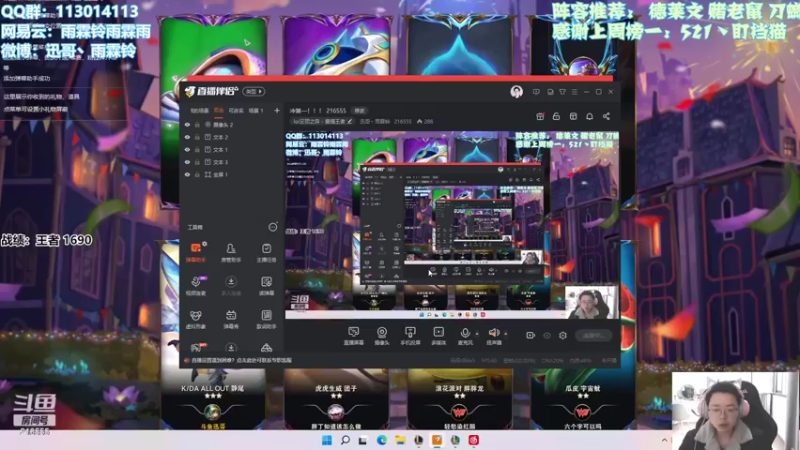Open the 房管助手 tool
The height and width of the screenshot is (450, 800).
[231, 253]
